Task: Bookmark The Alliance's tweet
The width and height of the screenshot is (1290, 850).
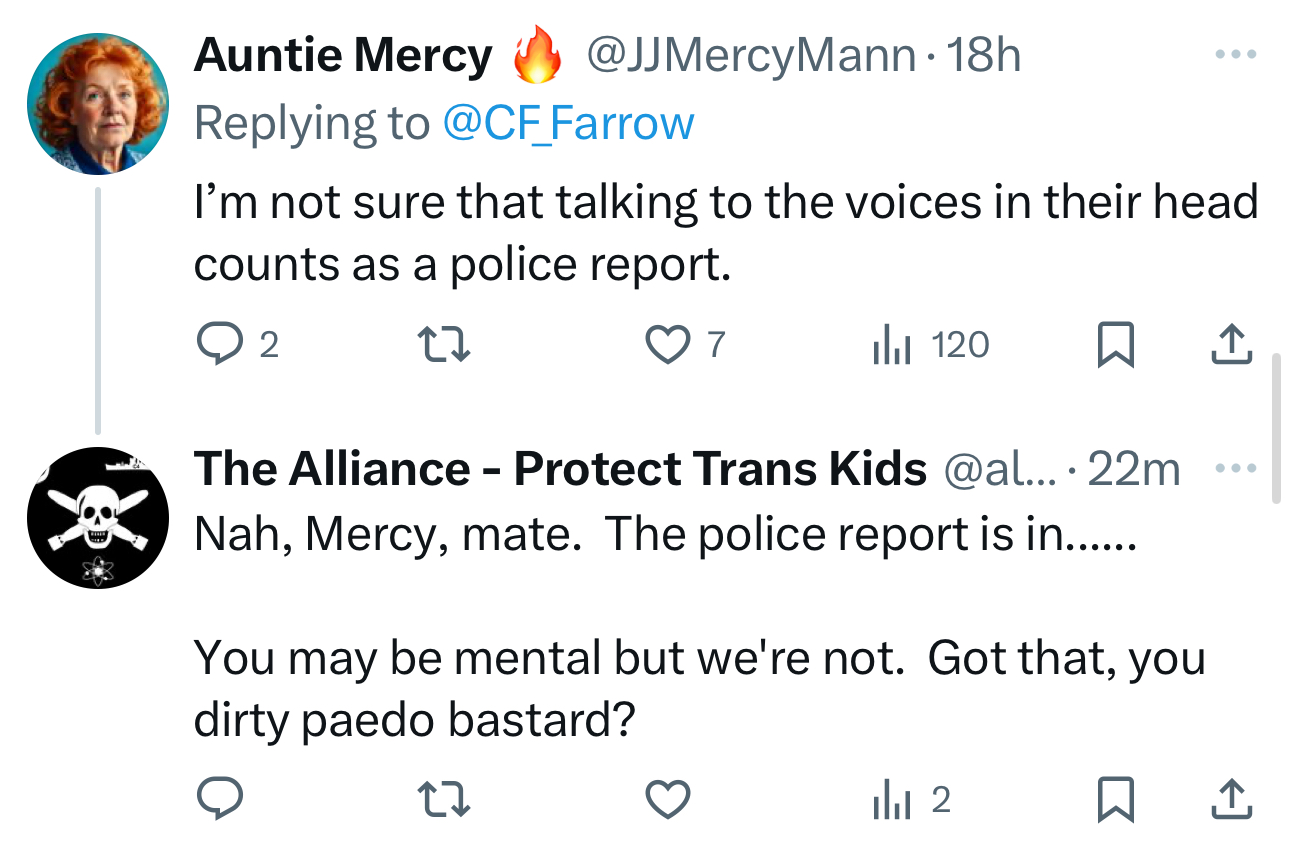Action: [1115, 799]
